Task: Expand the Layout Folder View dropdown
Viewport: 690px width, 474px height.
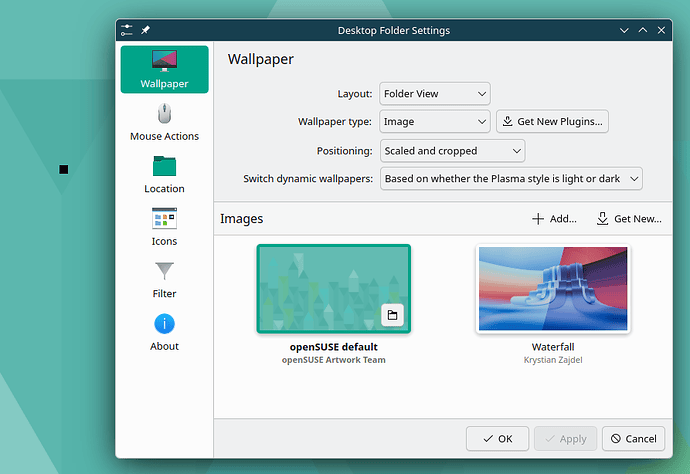Action: tap(435, 94)
